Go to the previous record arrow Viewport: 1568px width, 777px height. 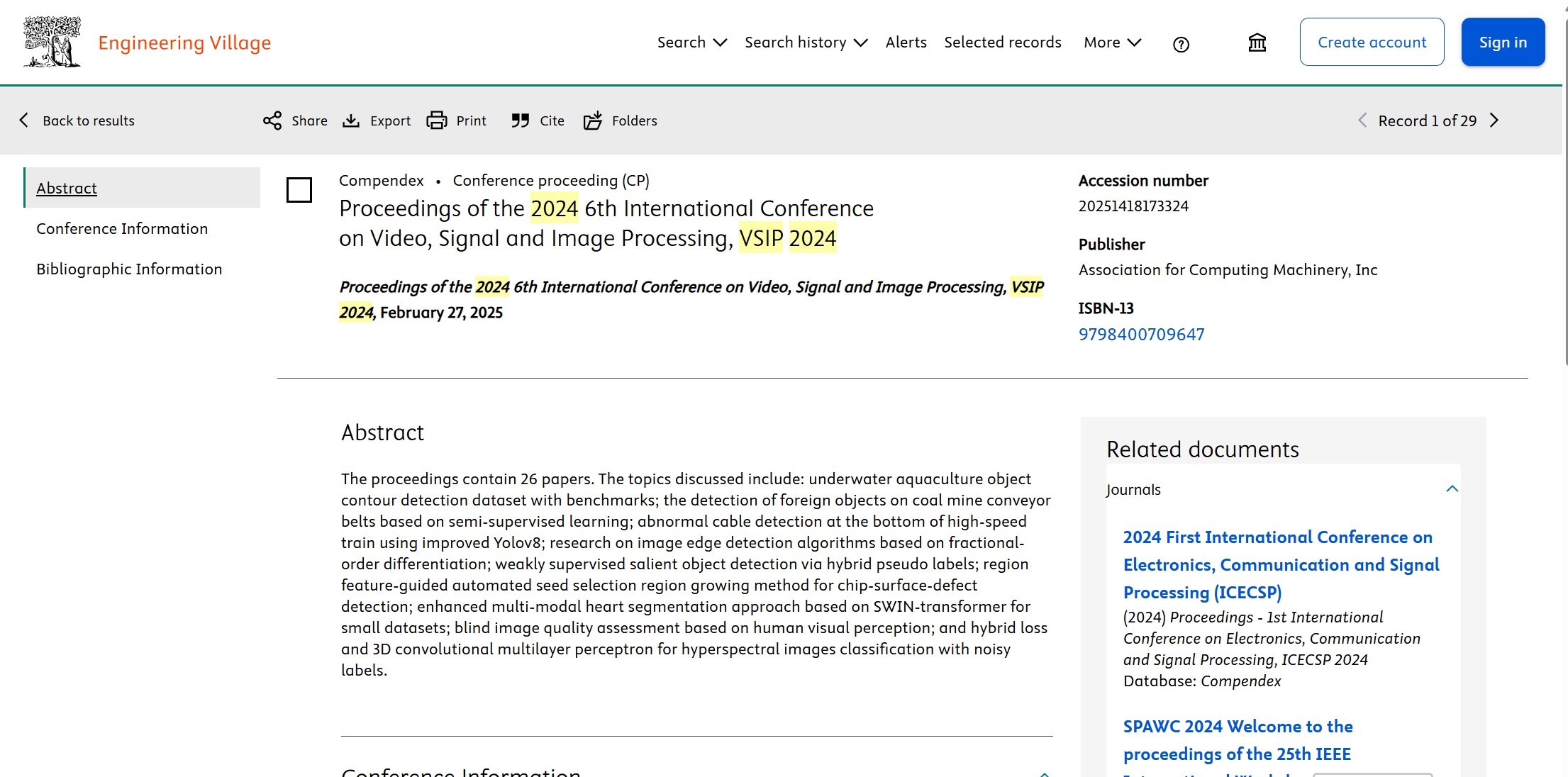1362,120
